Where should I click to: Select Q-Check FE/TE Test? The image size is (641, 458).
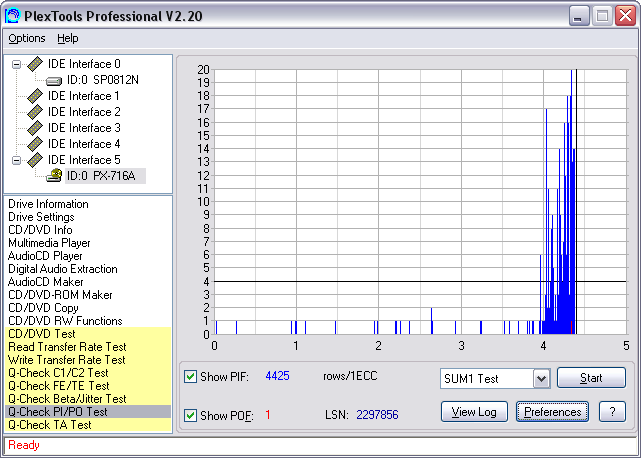coord(88,386)
